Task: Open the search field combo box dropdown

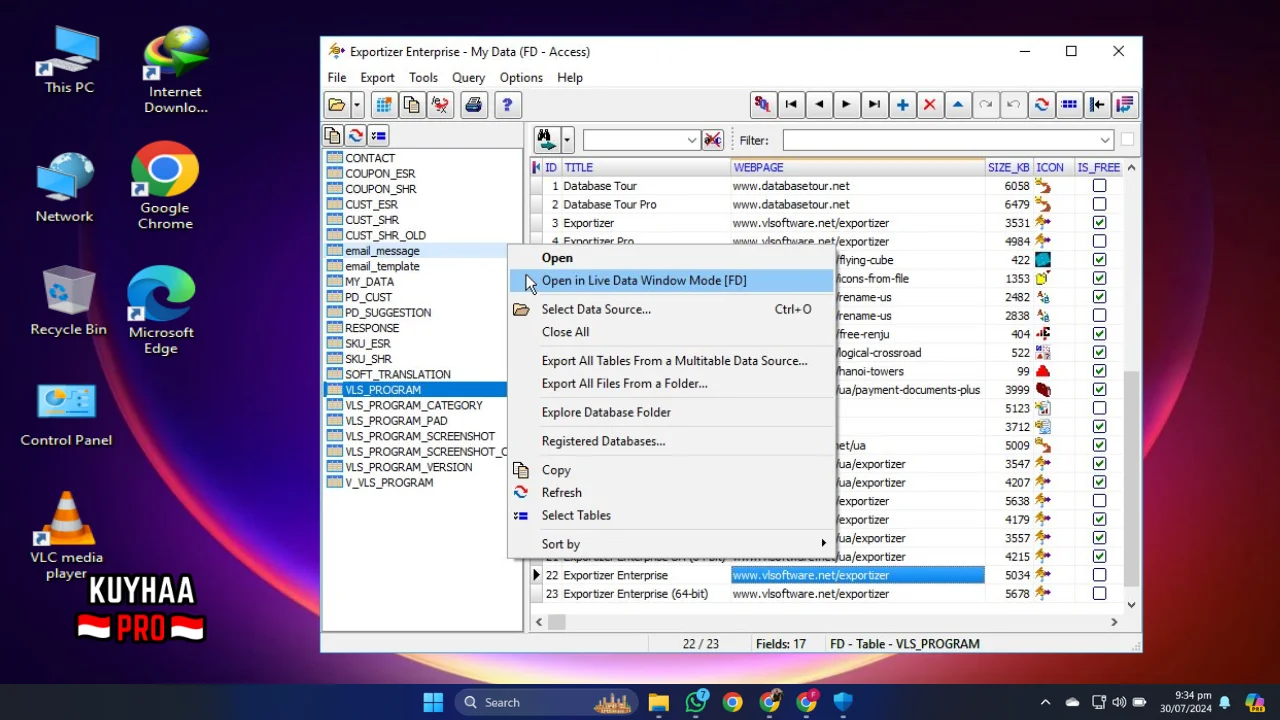Action: [x=691, y=141]
